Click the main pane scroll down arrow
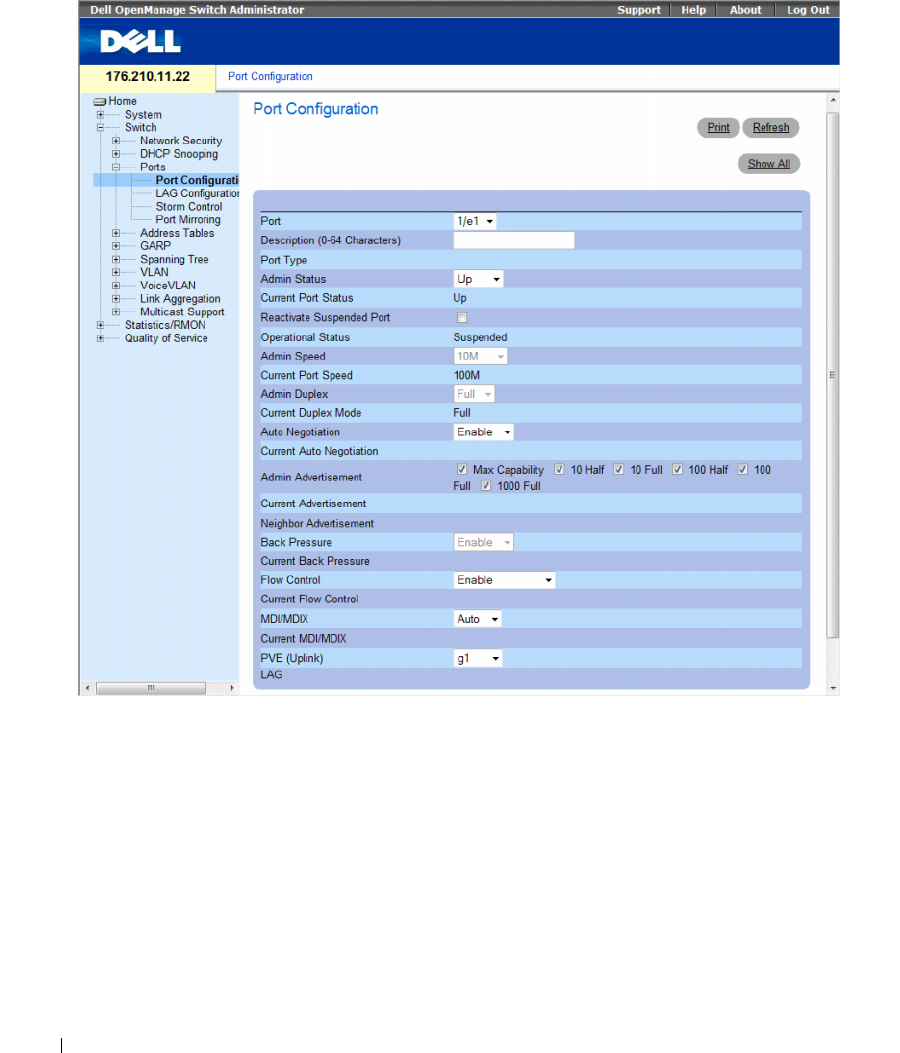This screenshot has height=1053, width=900. [x=833, y=688]
